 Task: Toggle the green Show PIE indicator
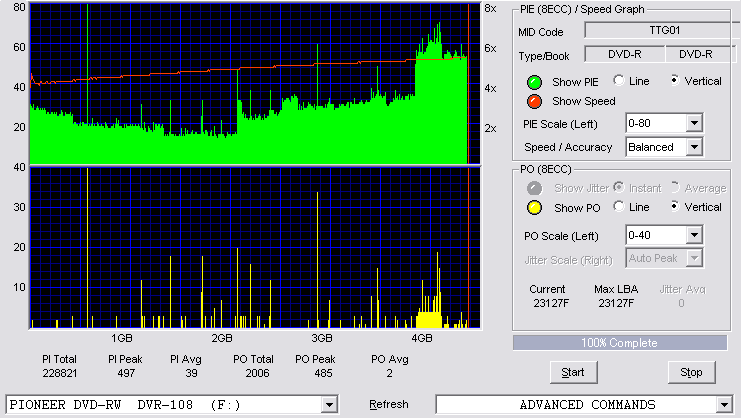tap(534, 82)
